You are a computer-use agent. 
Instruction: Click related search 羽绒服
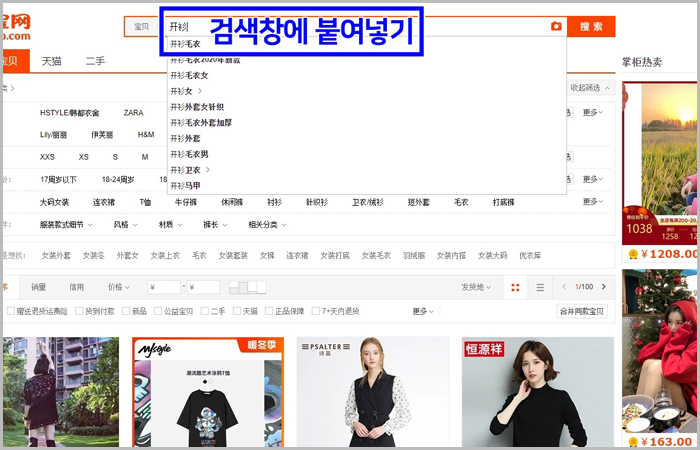(414, 255)
